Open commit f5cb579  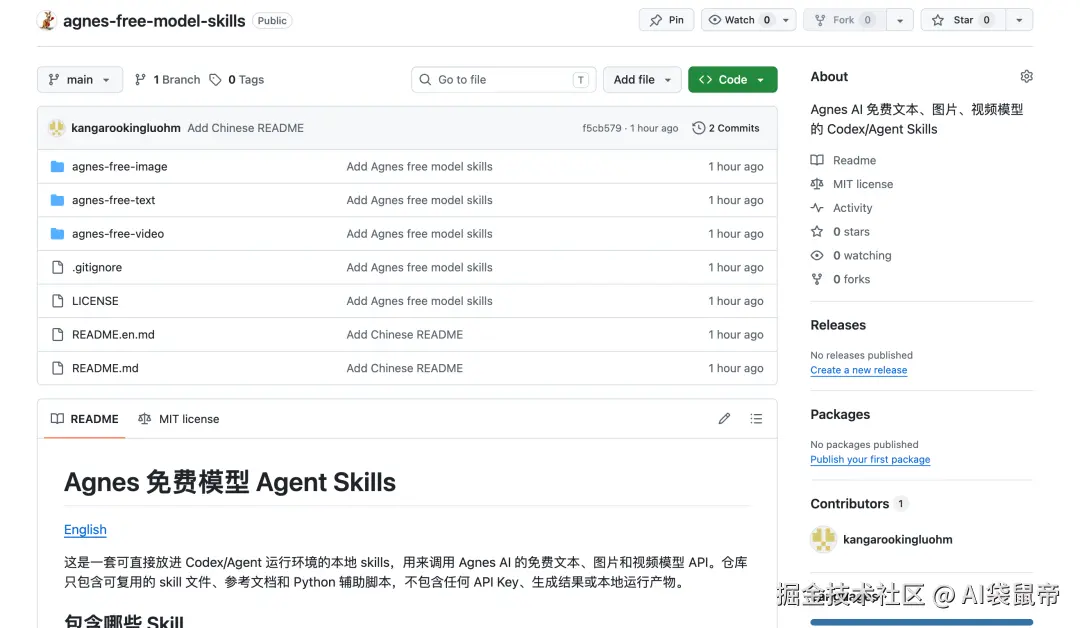[x=601, y=128]
